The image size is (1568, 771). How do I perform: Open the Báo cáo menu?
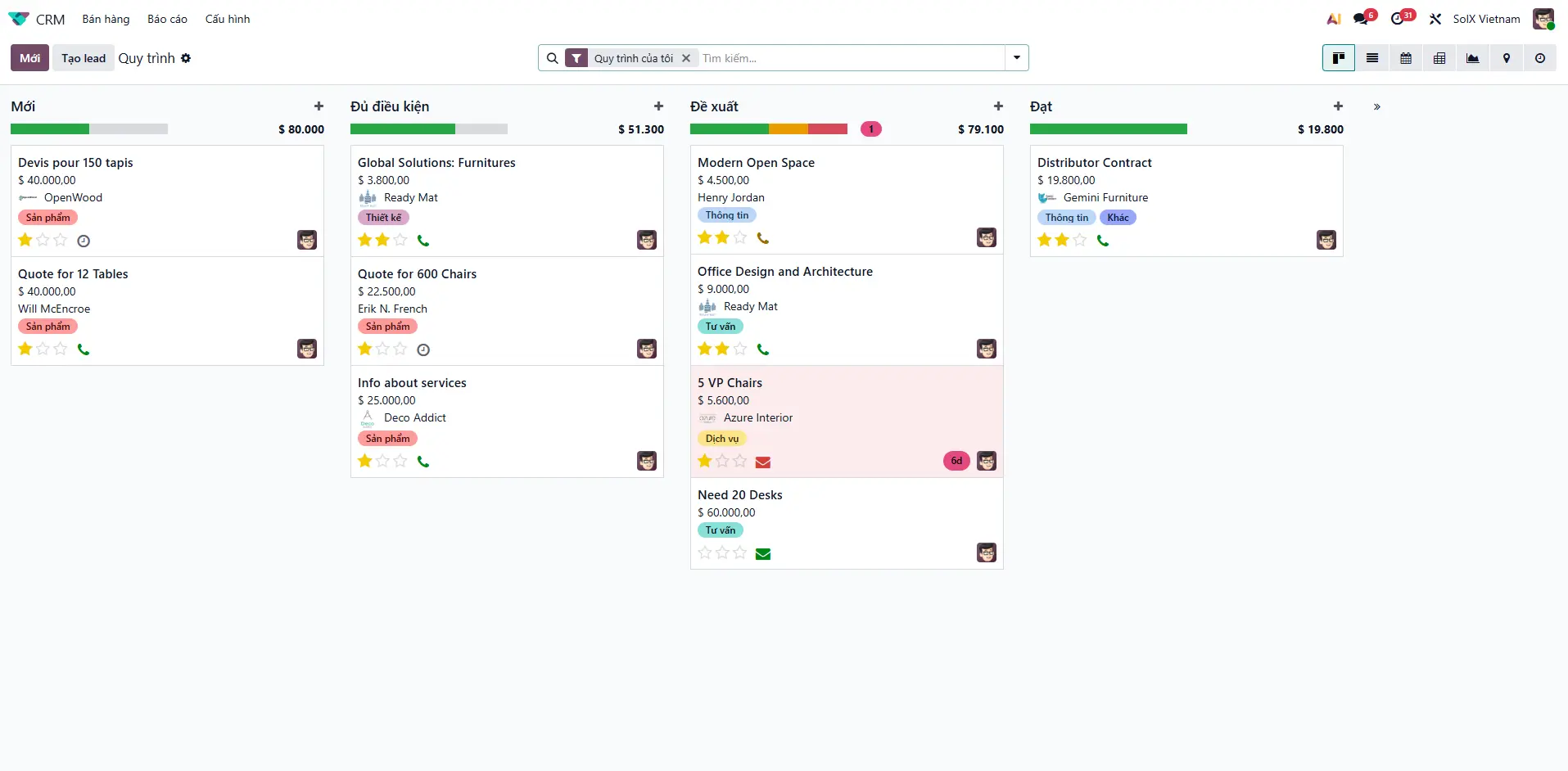[x=167, y=18]
